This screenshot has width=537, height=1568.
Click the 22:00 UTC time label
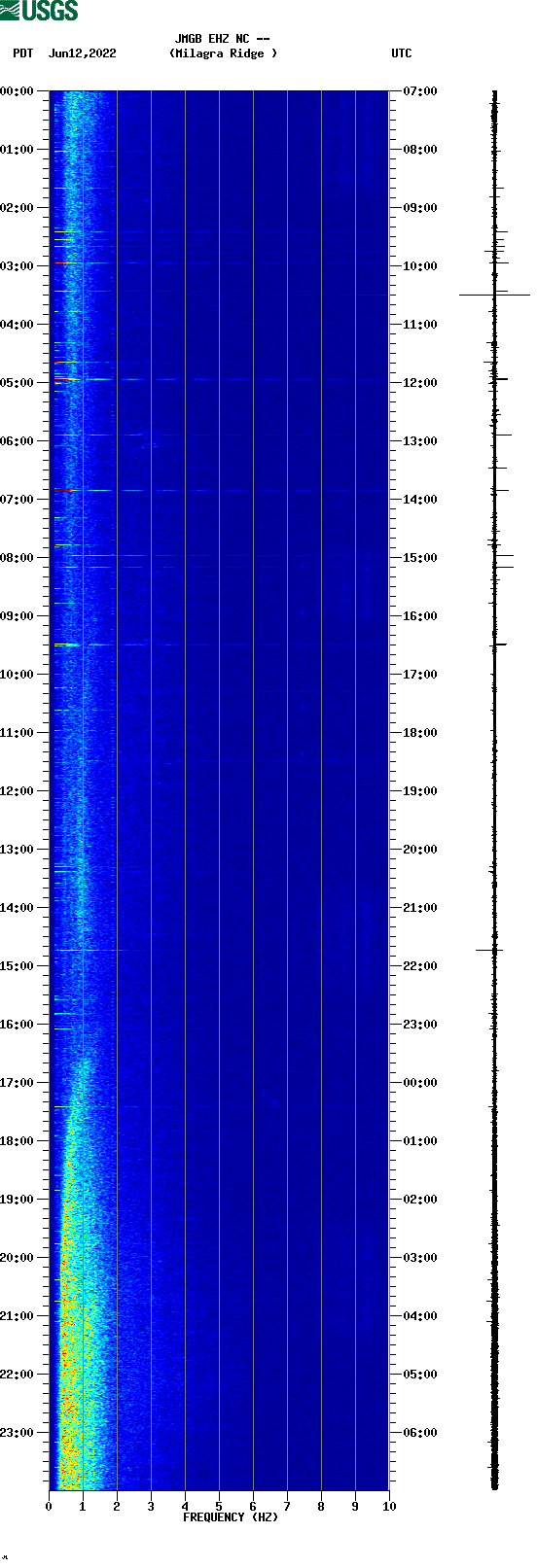coord(419,966)
